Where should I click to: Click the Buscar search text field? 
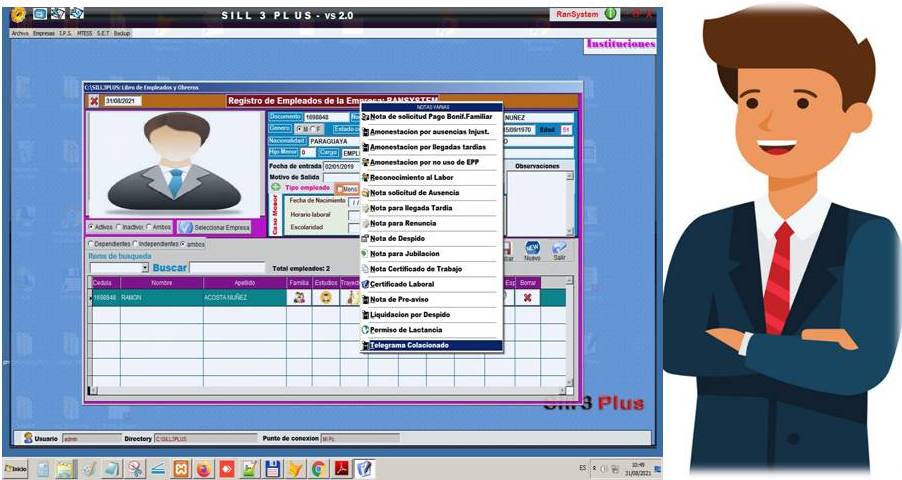point(227,268)
